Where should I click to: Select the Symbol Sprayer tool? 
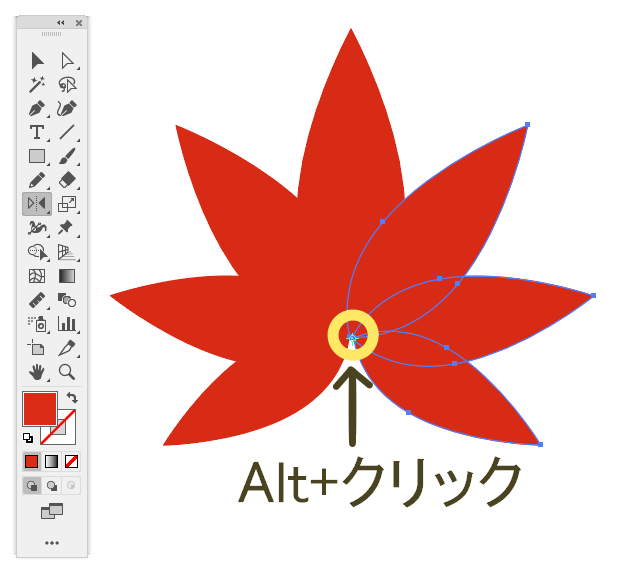(x=37, y=324)
